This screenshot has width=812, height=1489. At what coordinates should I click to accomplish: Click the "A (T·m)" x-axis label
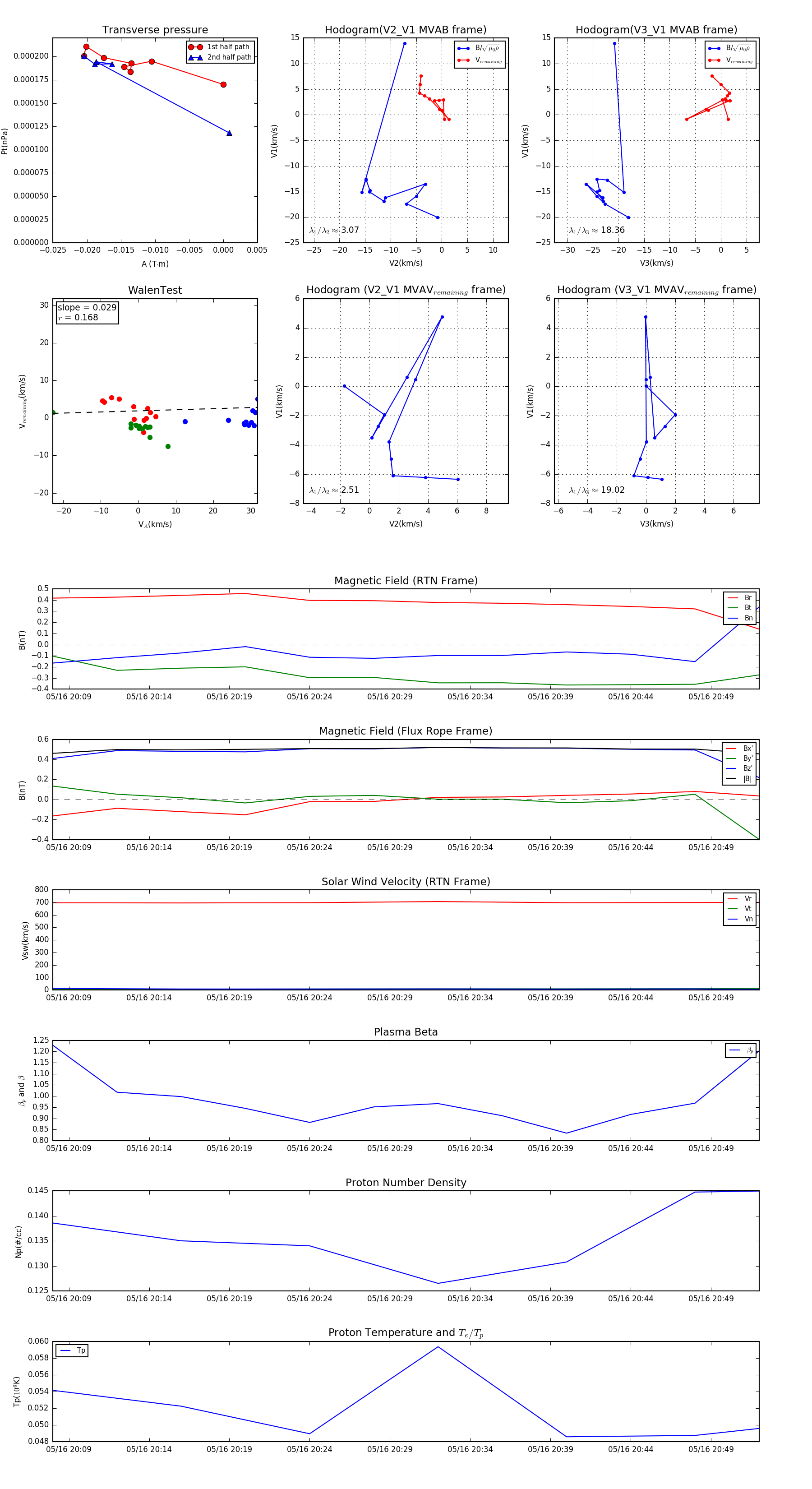155,264
